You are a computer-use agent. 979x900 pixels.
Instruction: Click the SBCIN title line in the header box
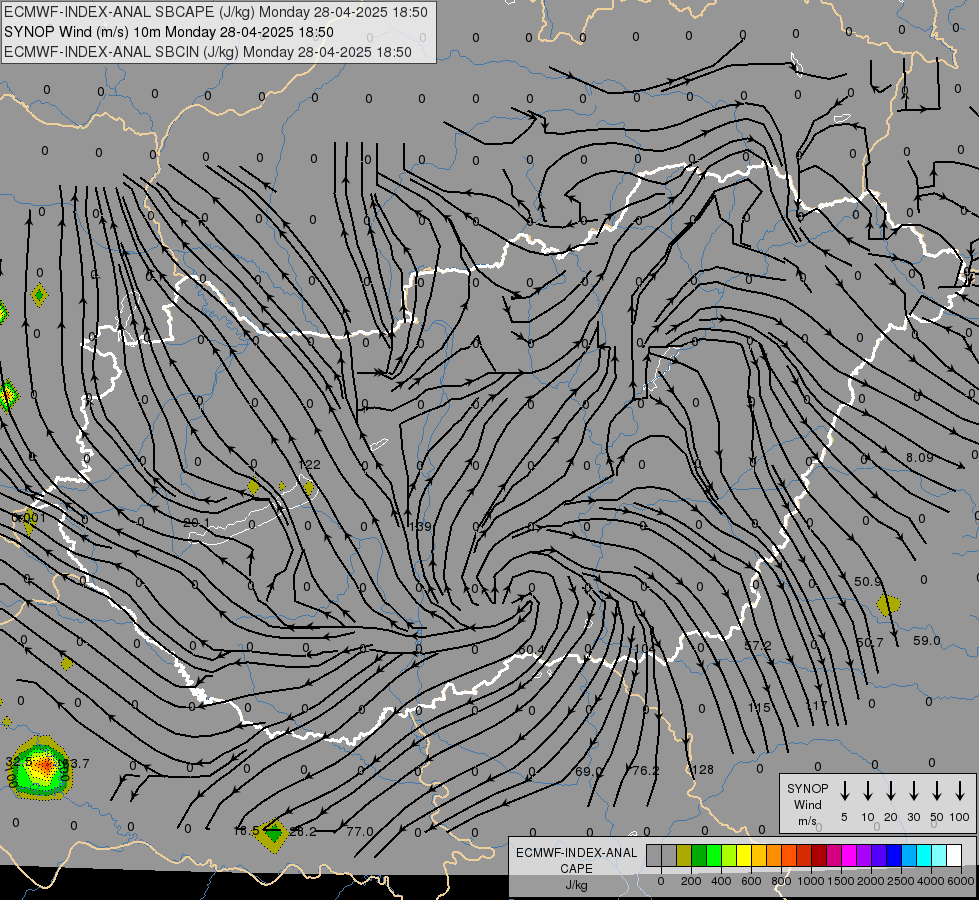coord(208,52)
